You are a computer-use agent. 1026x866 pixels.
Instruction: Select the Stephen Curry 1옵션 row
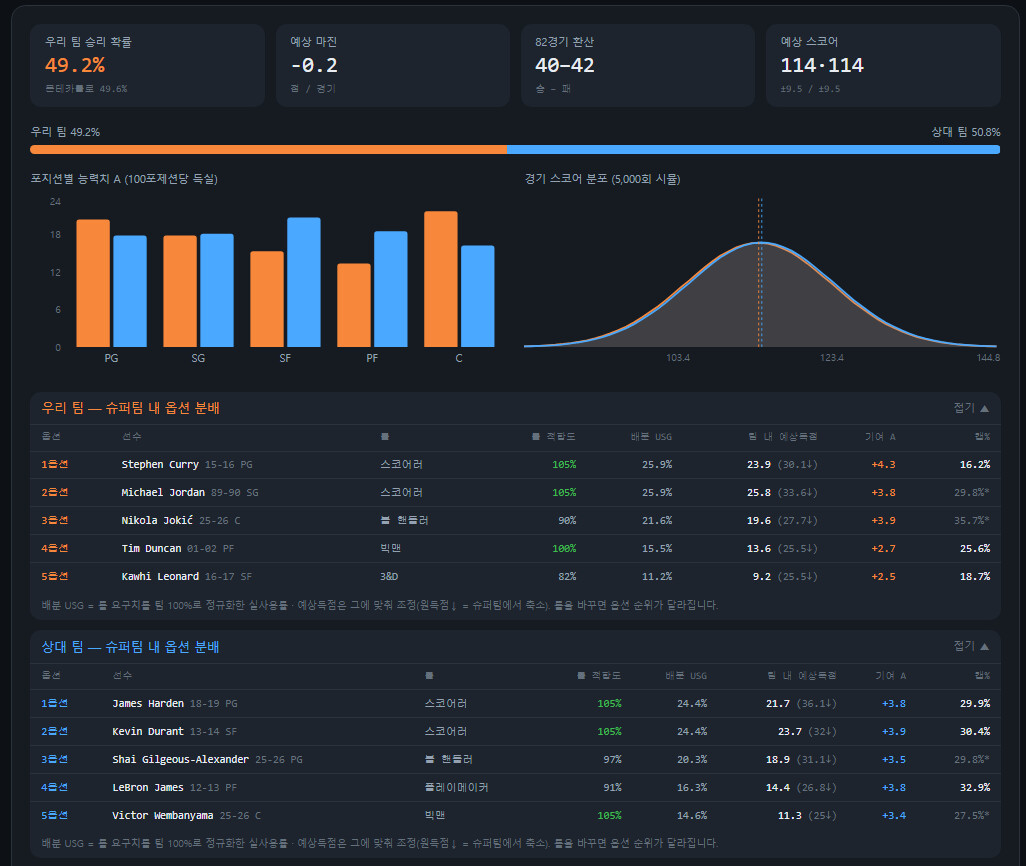(x=515, y=464)
